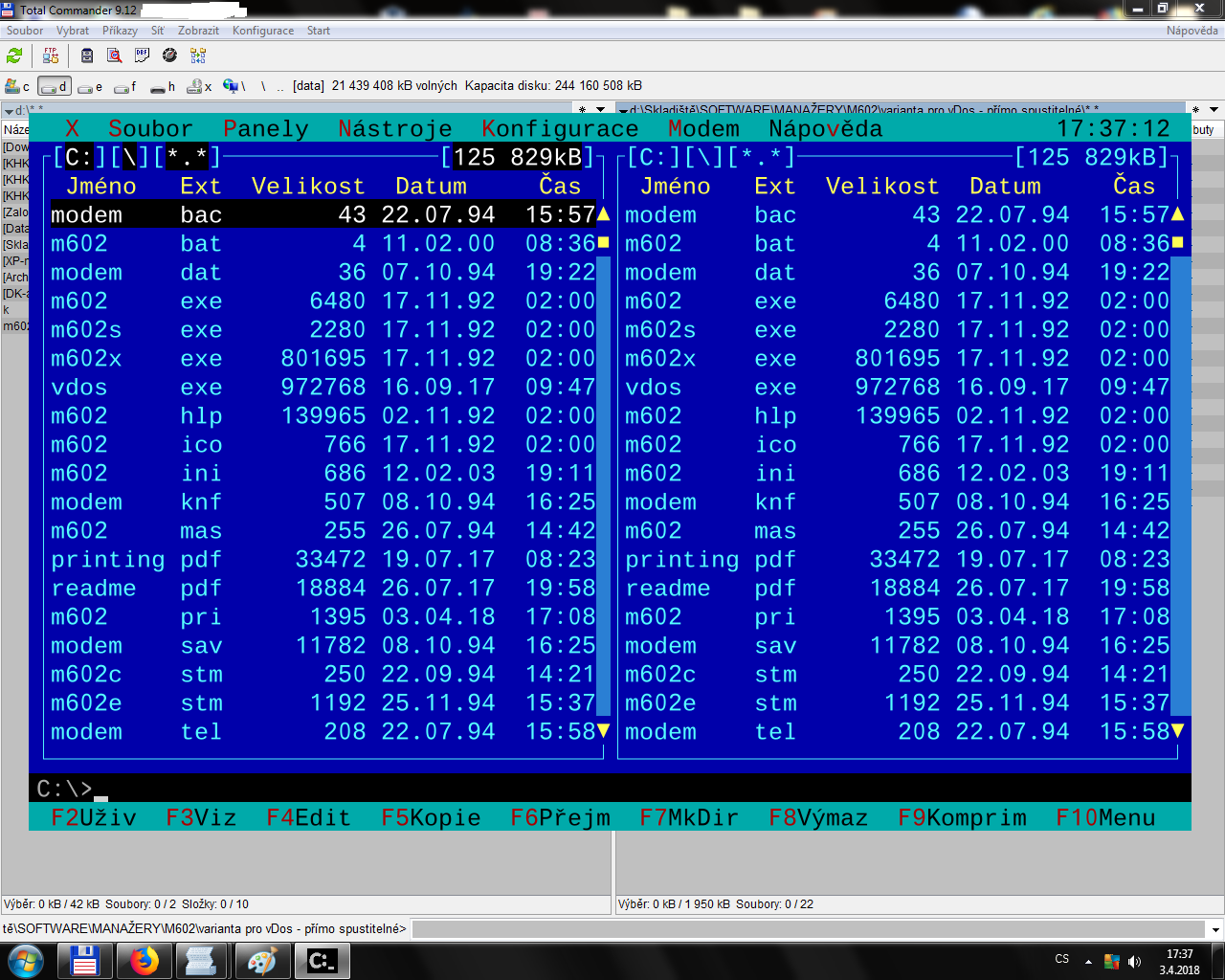Viewport: 1225px width, 980px height.
Task: Open the Paint palette taskbar icon
Action: point(261,960)
